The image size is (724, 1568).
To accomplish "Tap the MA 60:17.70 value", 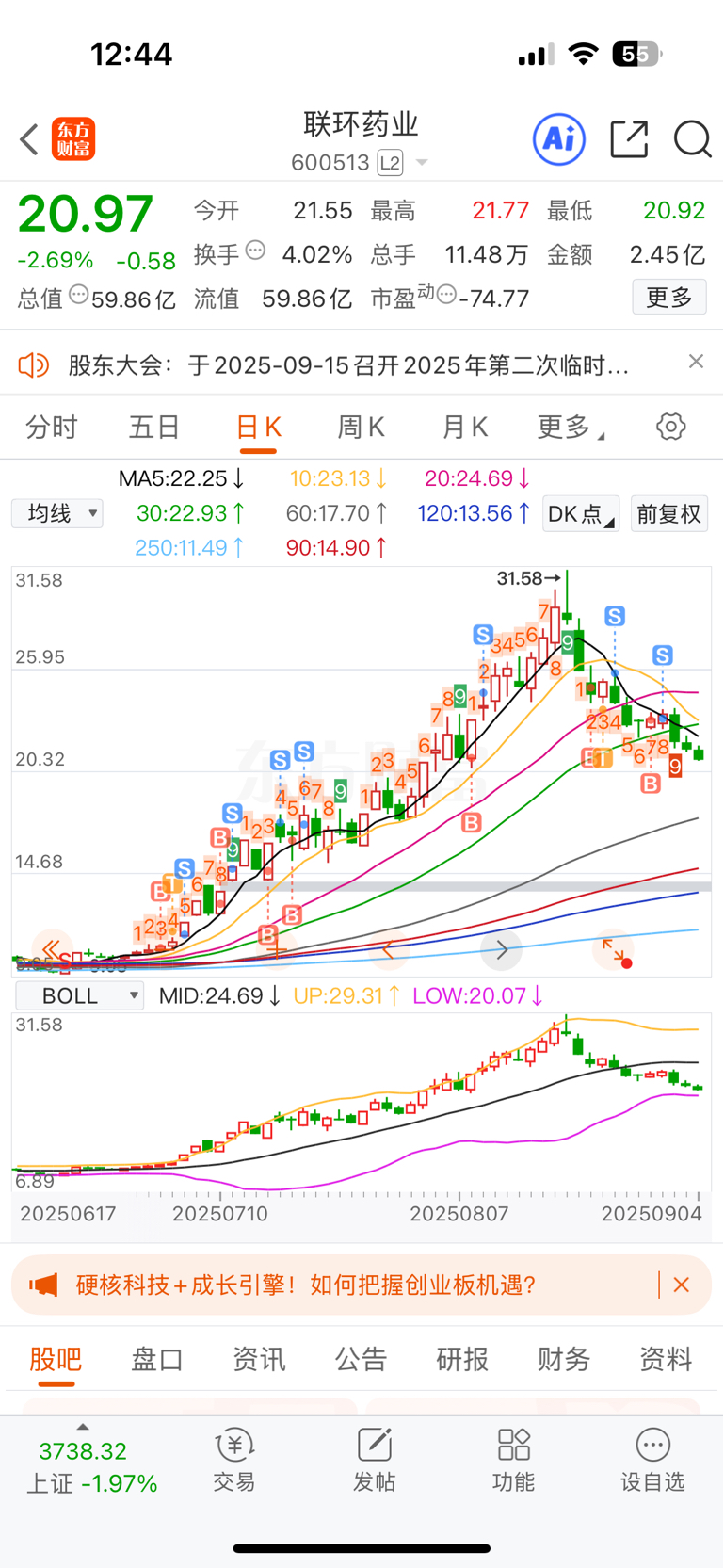I will (337, 513).
